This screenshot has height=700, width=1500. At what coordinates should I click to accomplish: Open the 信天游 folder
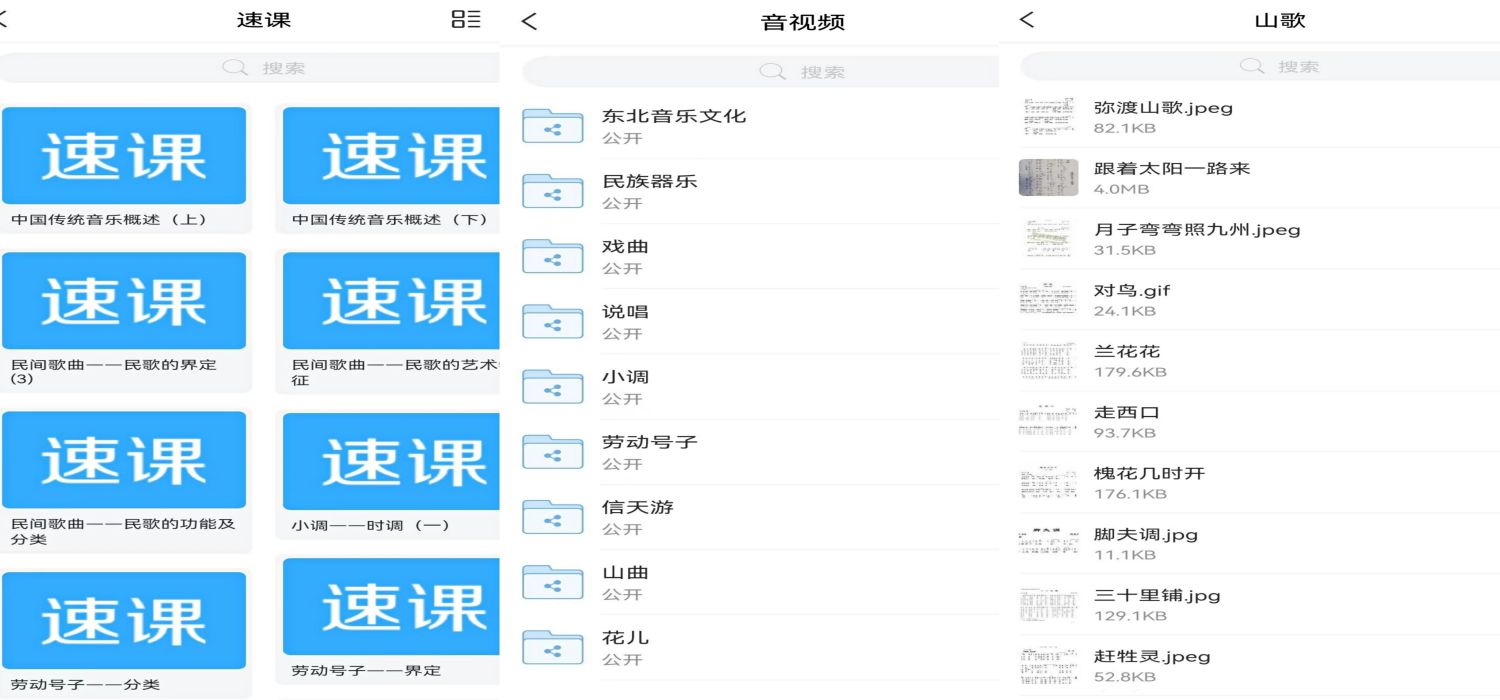[637, 507]
